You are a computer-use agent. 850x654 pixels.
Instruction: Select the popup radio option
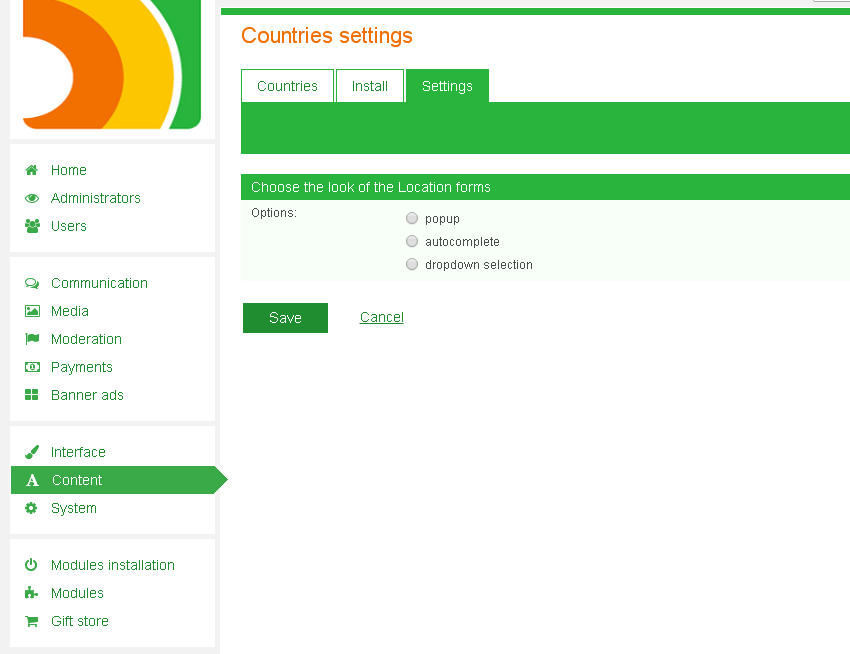[412, 218]
